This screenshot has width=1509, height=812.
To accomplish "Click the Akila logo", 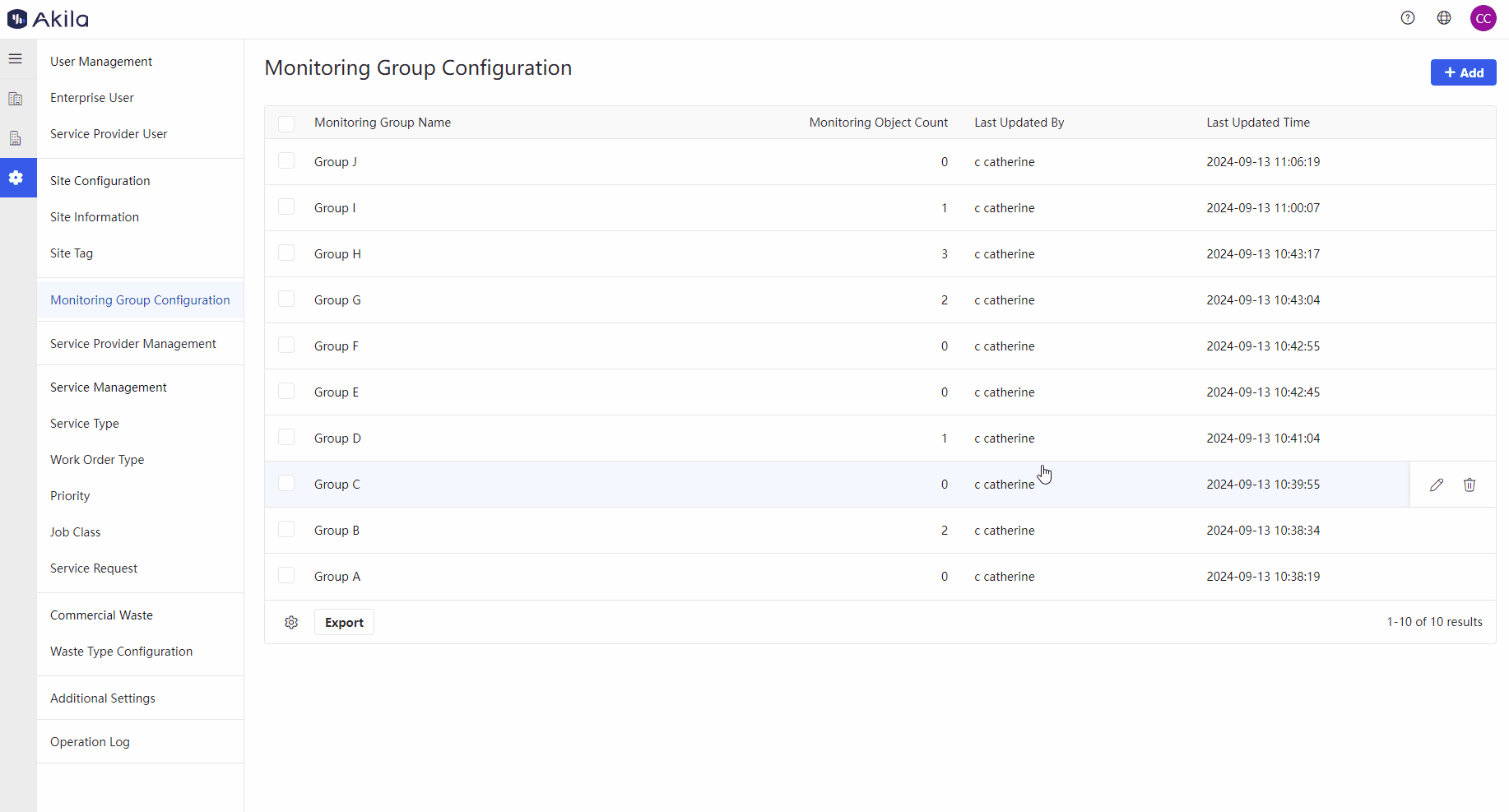I will (48, 18).
